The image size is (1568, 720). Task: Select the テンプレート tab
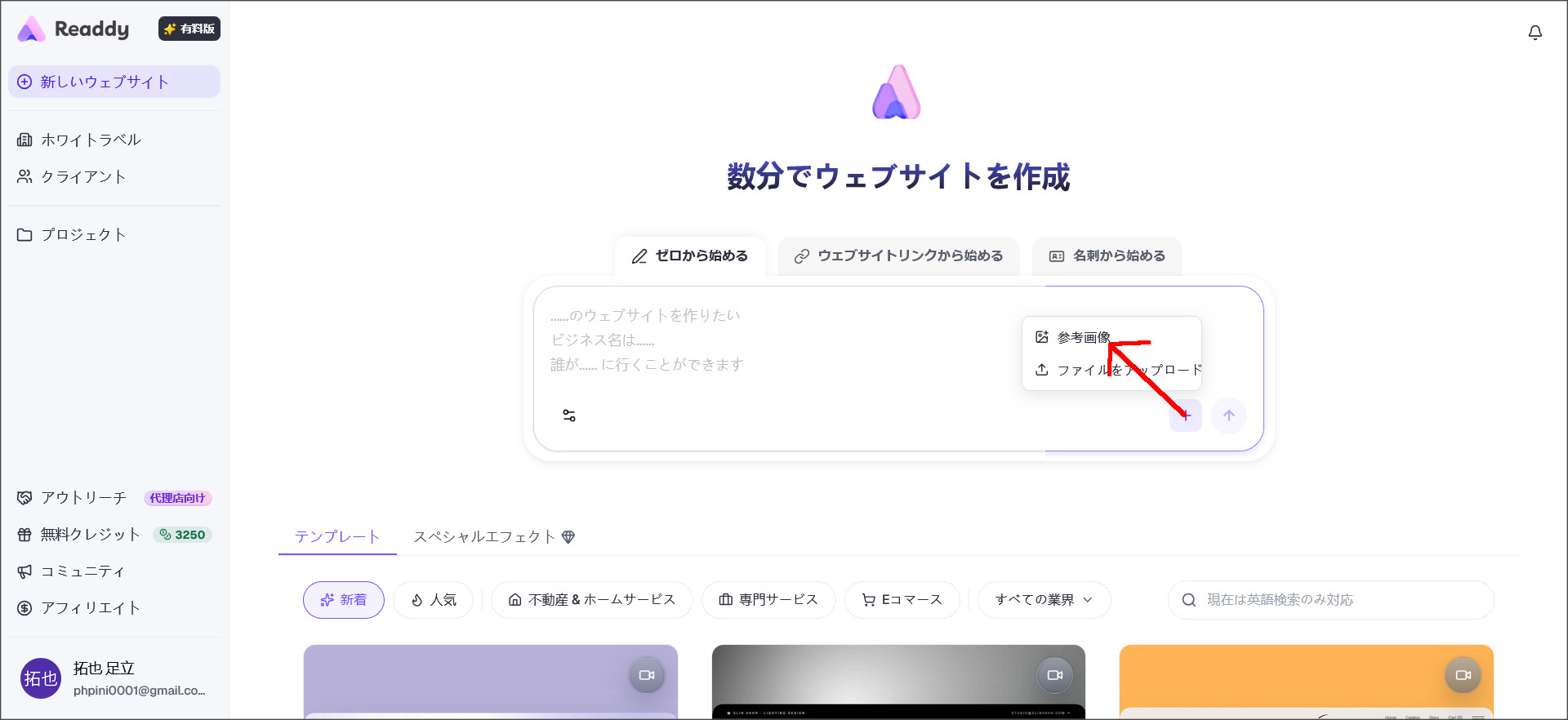coord(337,536)
